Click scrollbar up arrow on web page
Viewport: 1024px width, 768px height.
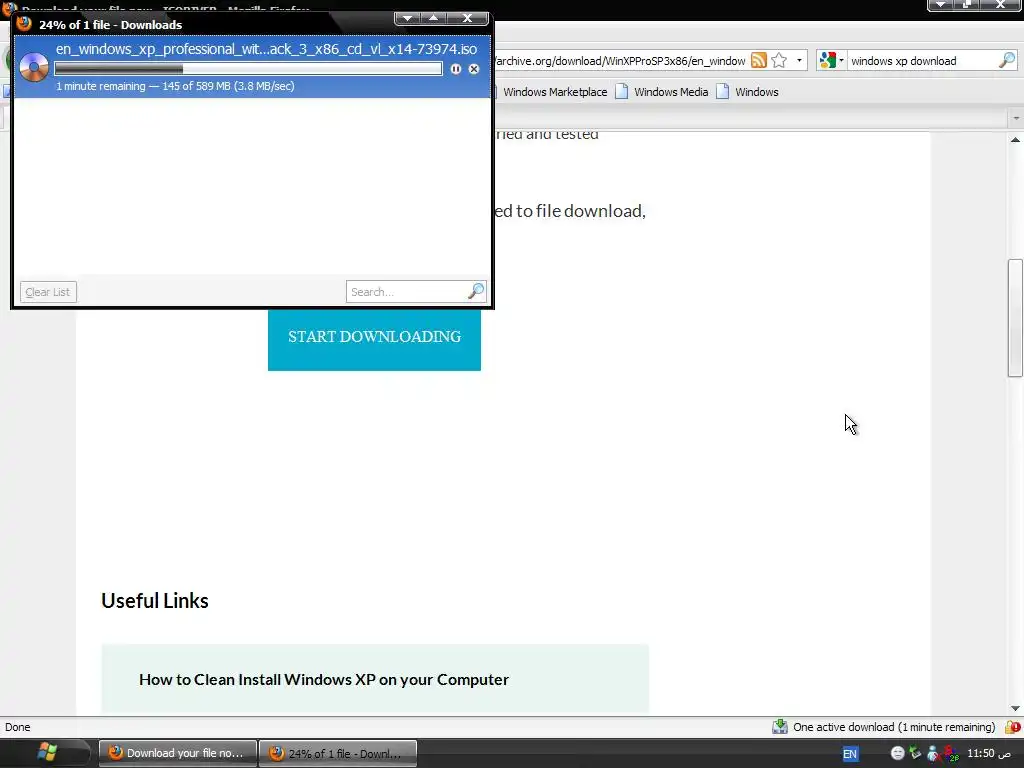pos(1015,140)
